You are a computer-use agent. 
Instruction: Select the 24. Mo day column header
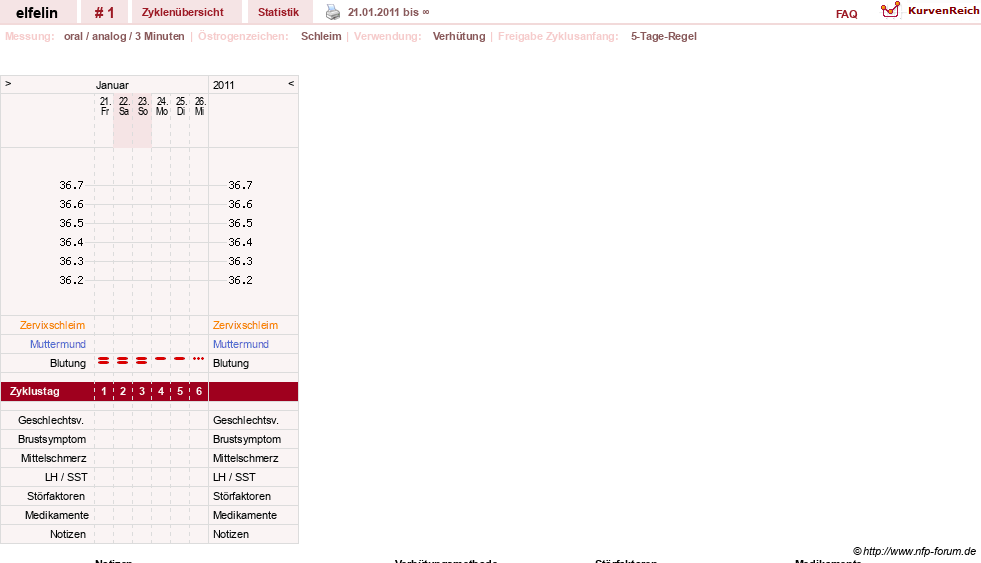click(x=162, y=106)
